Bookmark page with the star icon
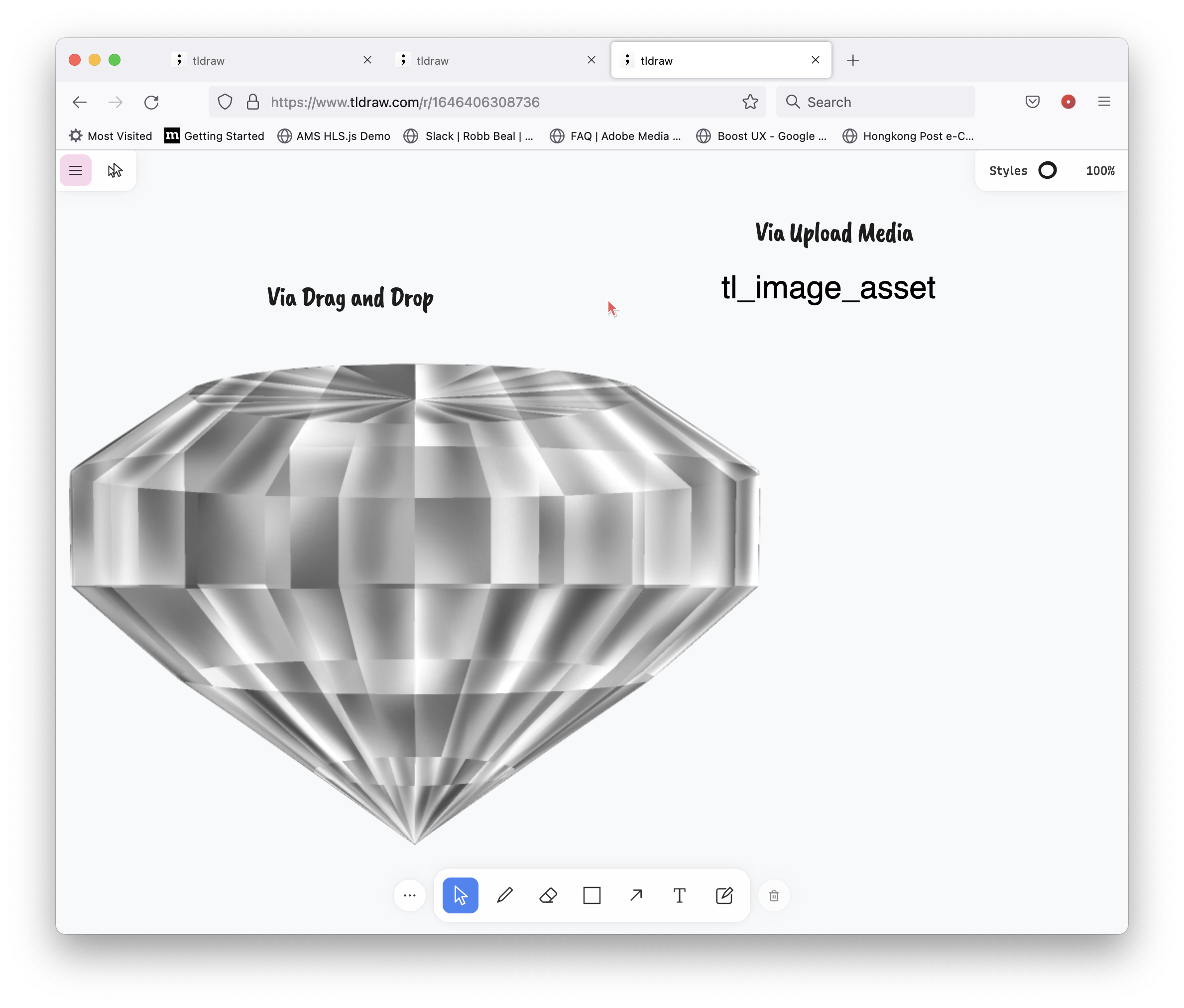 point(750,102)
